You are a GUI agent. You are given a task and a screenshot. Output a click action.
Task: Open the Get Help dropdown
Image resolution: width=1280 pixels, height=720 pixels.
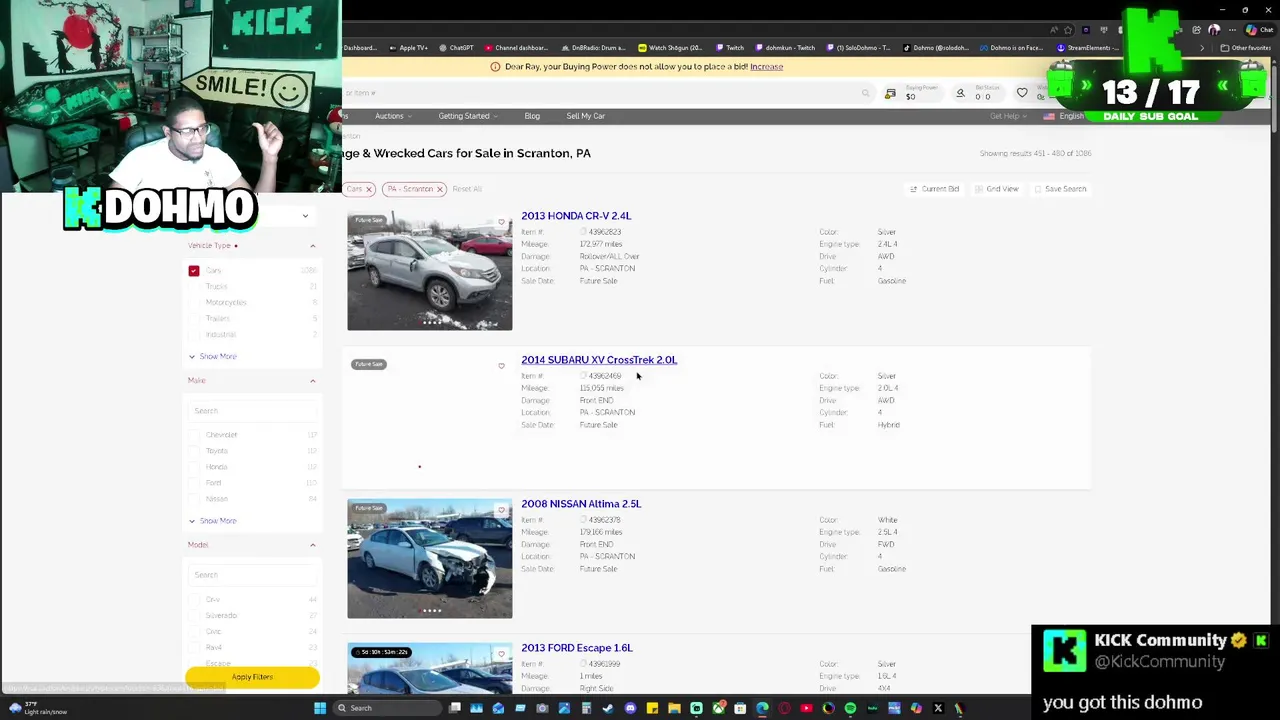pos(1008,116)
